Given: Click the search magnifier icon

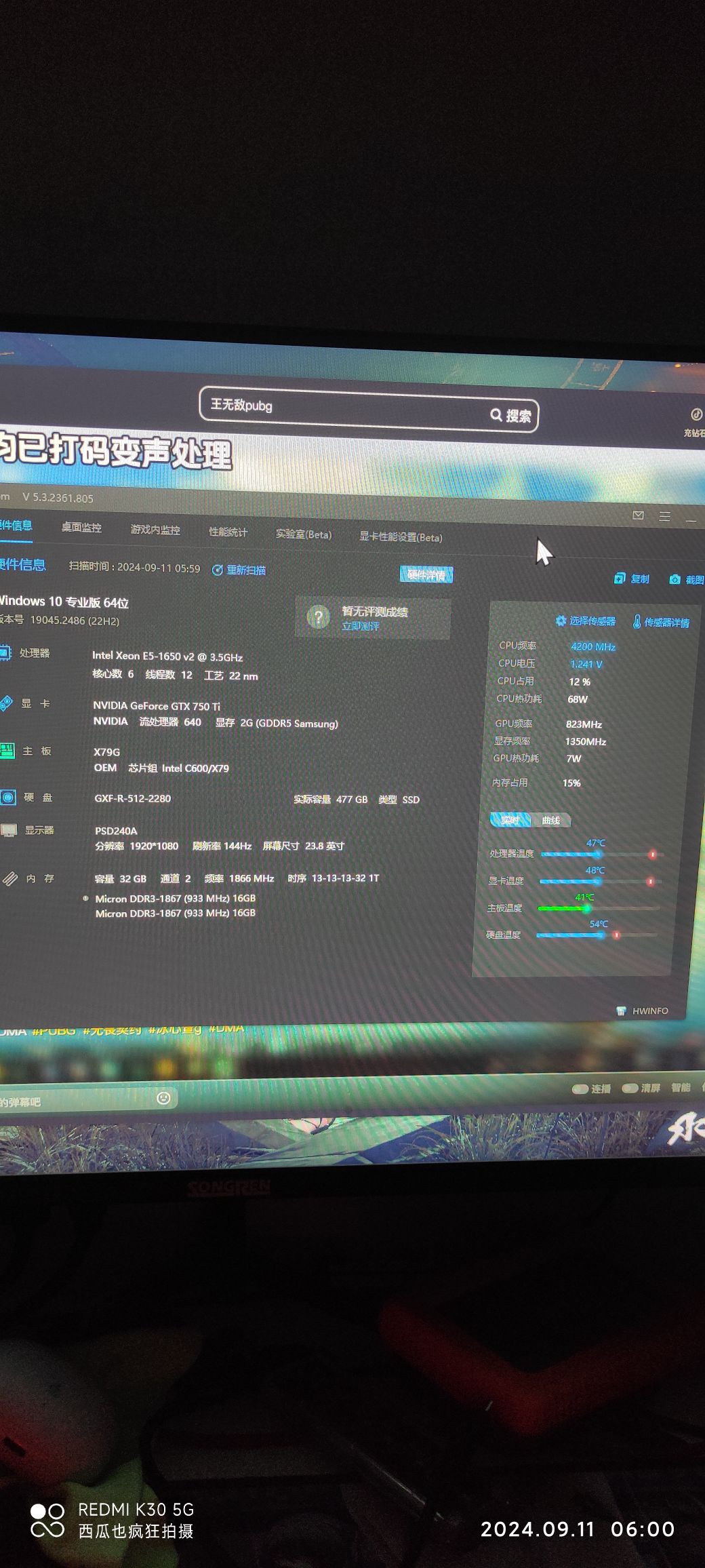Looking at the screenshot, I should pyautogui.click(x=496, y=414).
